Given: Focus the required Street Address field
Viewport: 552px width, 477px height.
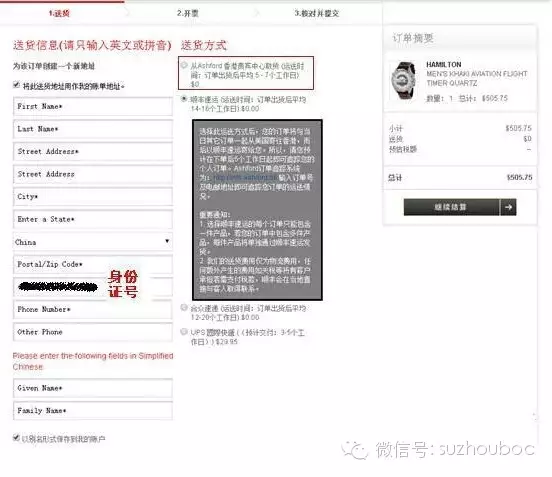Looking at the screenshot, I should 93,151.
